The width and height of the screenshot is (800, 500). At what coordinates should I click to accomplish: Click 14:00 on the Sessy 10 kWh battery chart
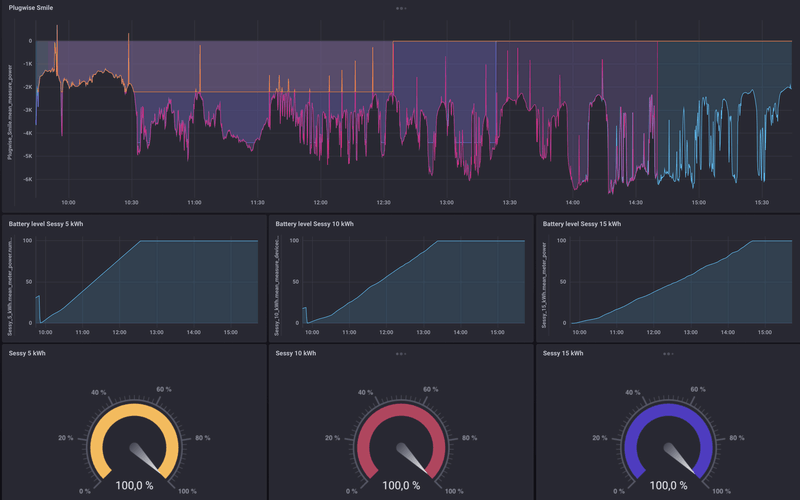pyautogui.click(x=460, y=332)
